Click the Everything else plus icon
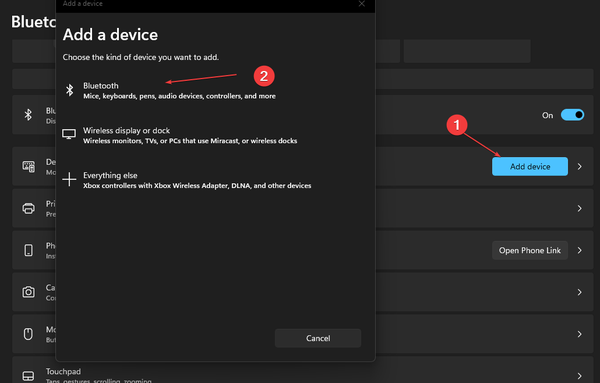The image size is (600, 383). point(69,179)
